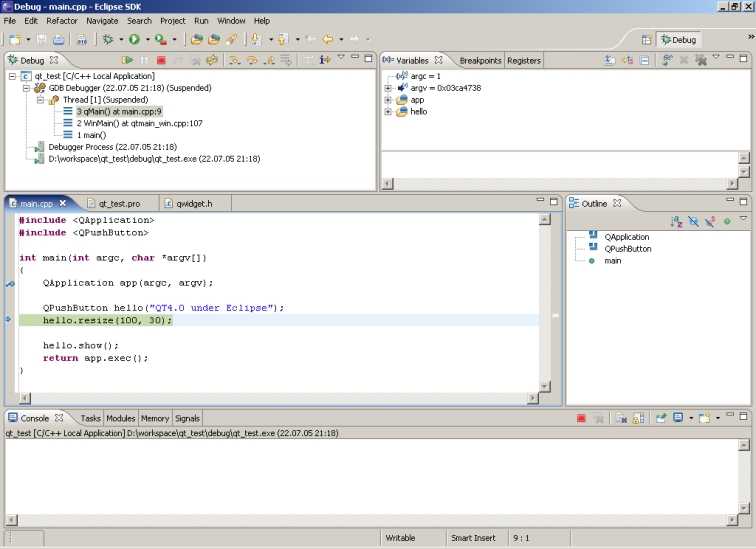Collapse the qt_test launch tree node

[x=12, y=76]
